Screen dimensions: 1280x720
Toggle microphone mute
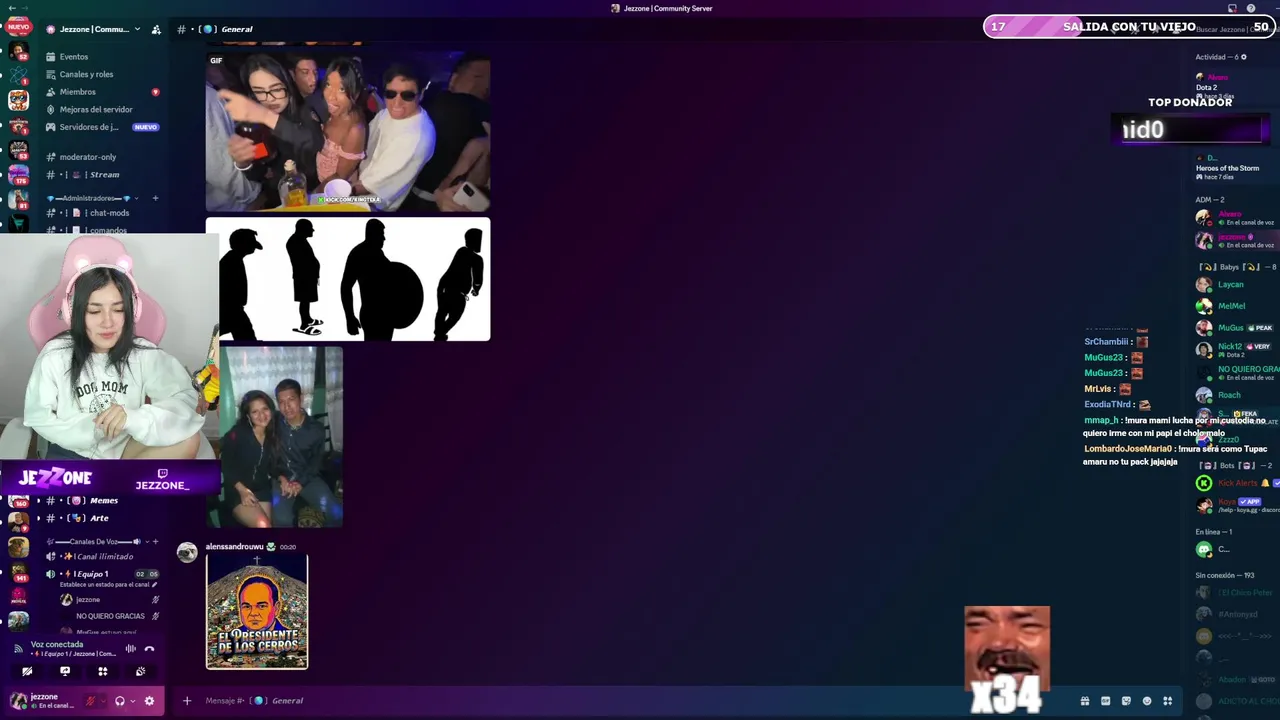coord(89,701)
